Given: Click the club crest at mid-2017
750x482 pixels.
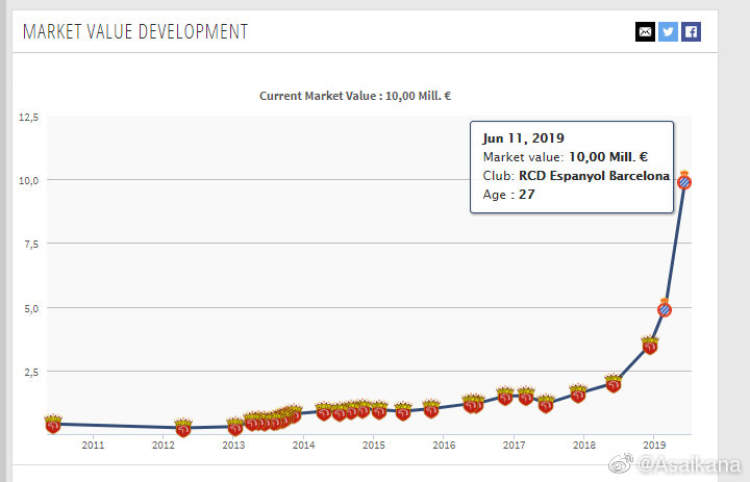Looking at the screenshot, I should point(546,404).
